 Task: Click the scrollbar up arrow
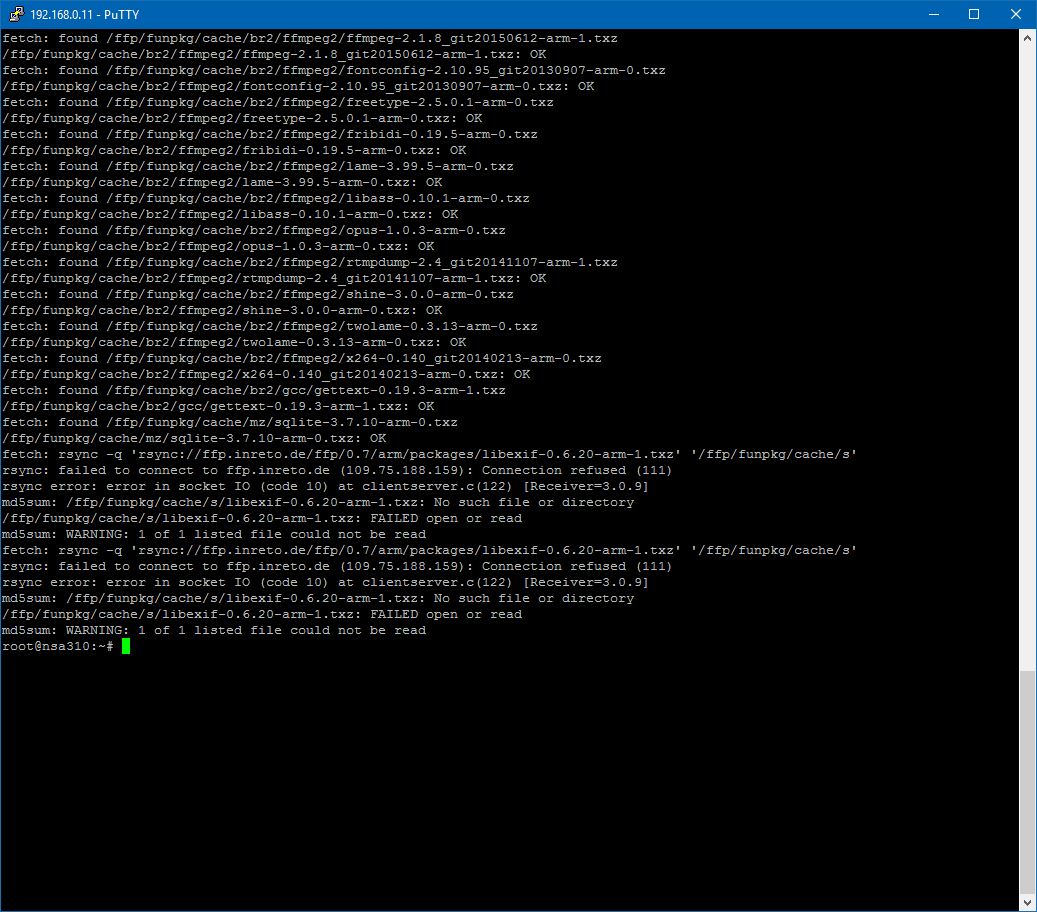1027,38
